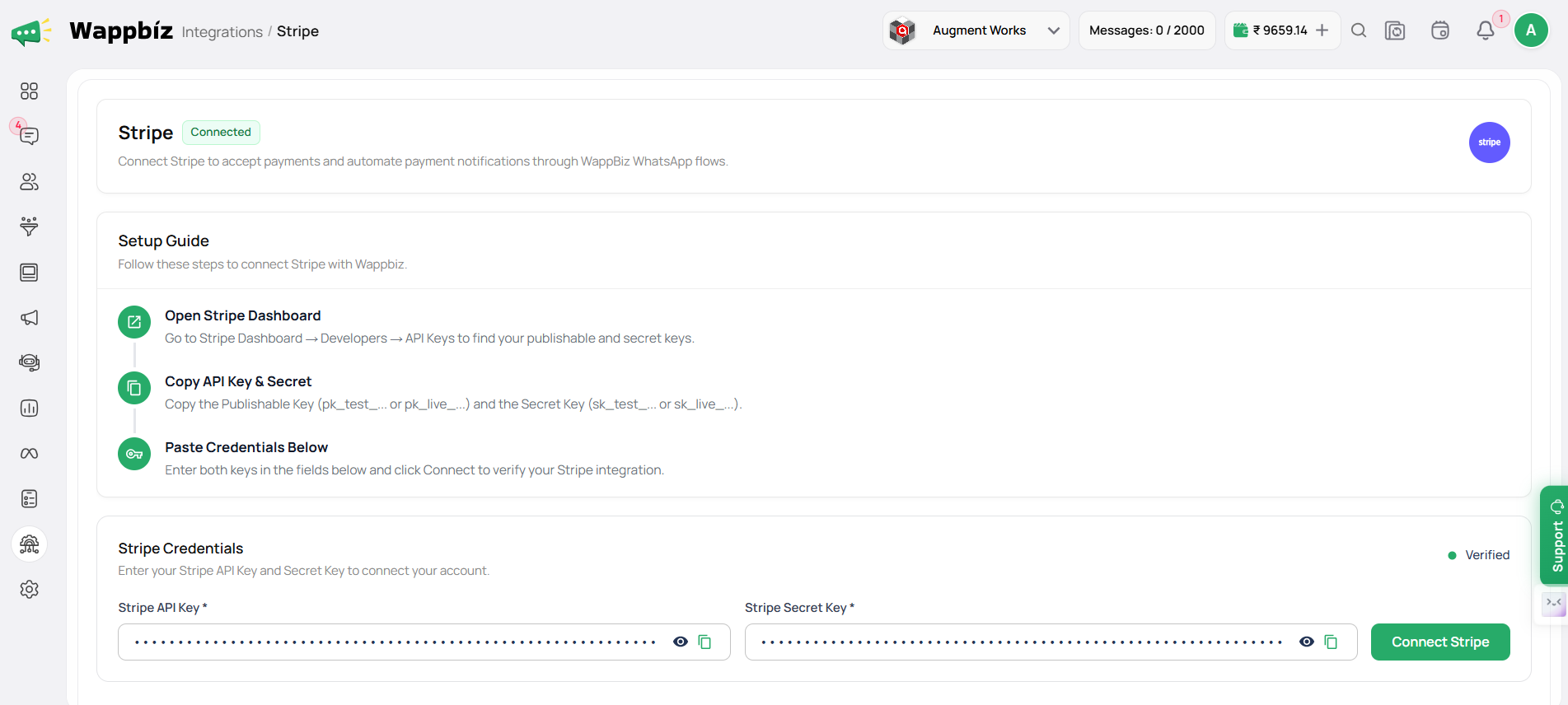
Task: Open notifications bell with 1 alert
Action: pyautogui.click(x=1486, y=30)
